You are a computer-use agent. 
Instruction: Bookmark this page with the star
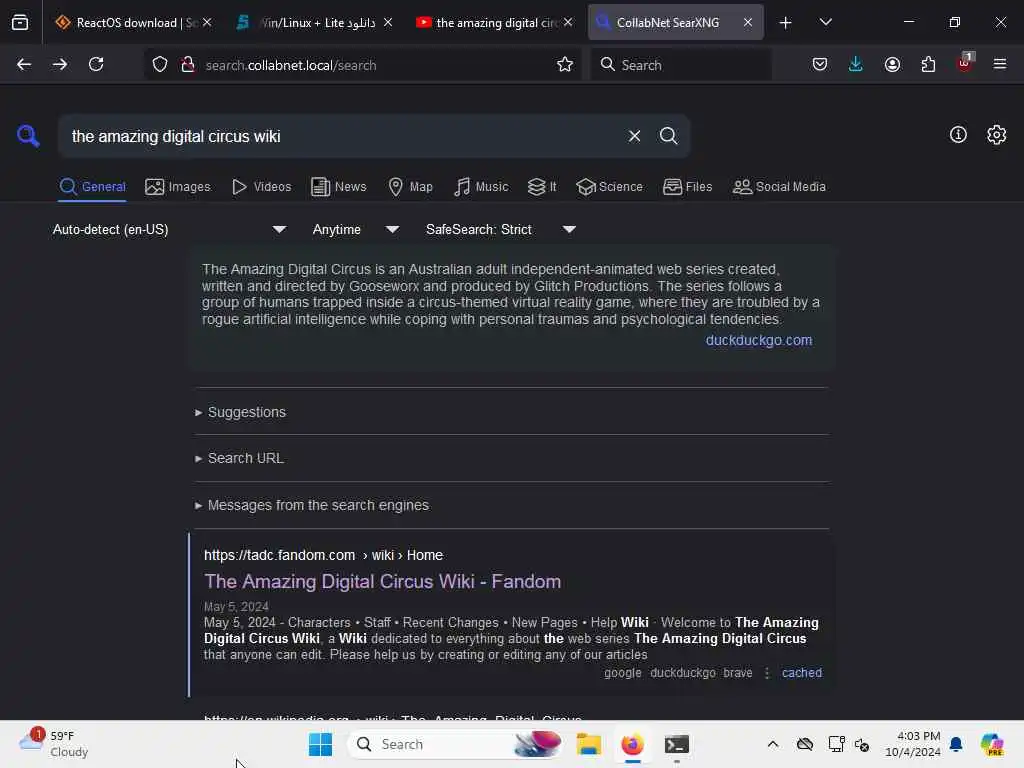click(x=565, y=65)
